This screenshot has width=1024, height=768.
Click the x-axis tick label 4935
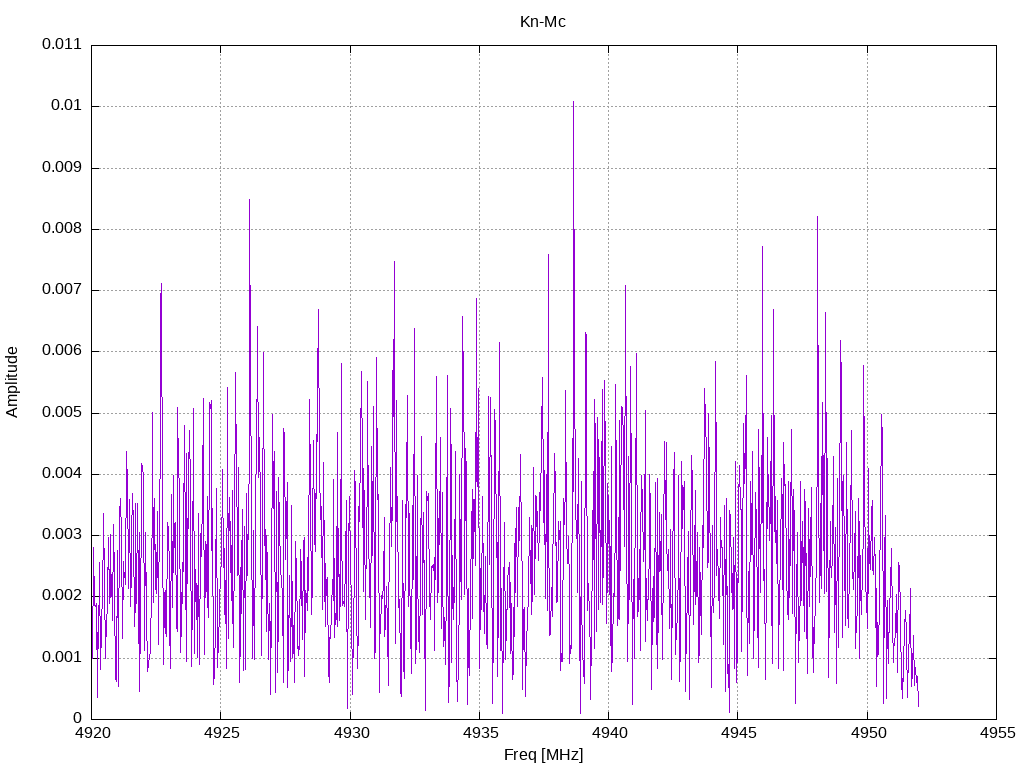pos(480,733)
